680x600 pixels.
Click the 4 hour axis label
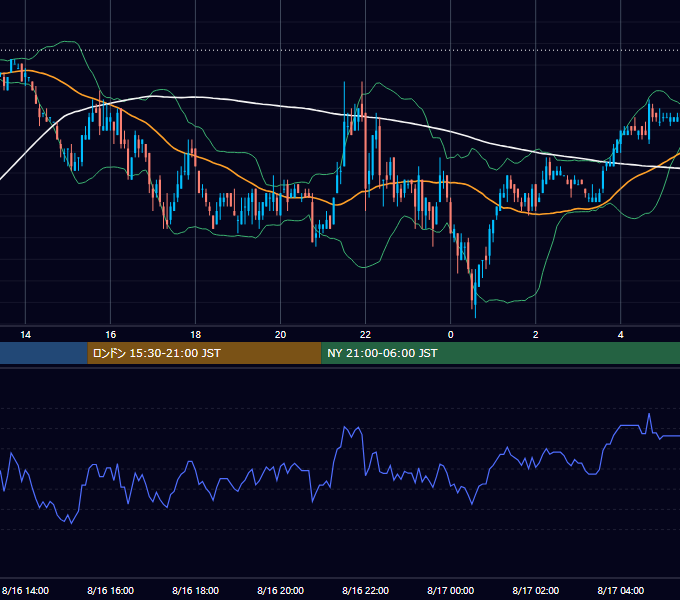[x=621, y=335]
